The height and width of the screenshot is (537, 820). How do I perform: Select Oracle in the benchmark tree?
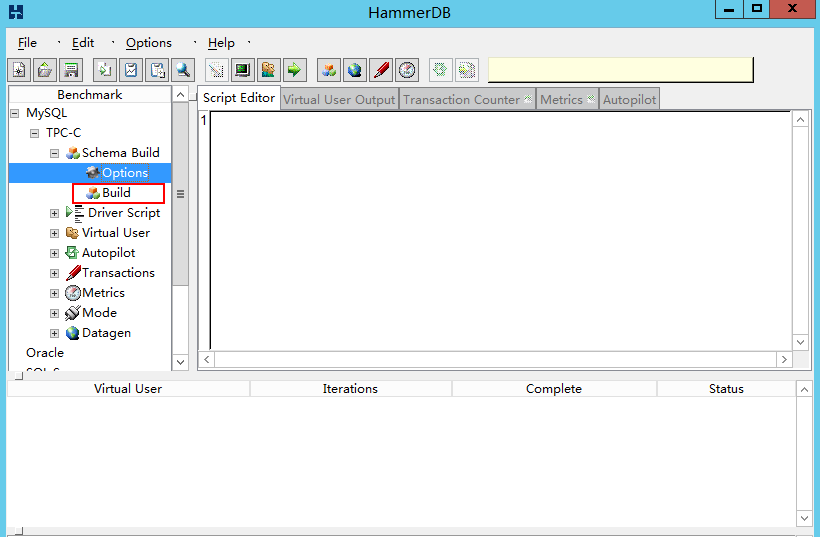[x=45, y=353]
